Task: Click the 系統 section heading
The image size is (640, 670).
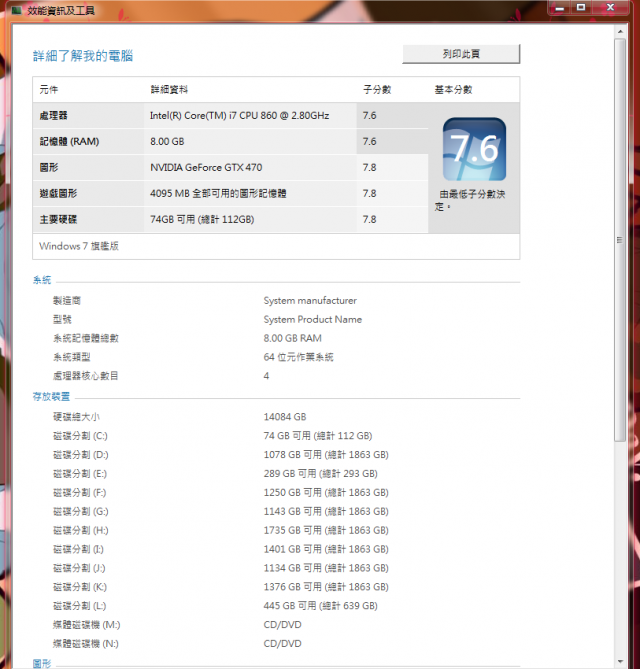Action: coord(42,280)
